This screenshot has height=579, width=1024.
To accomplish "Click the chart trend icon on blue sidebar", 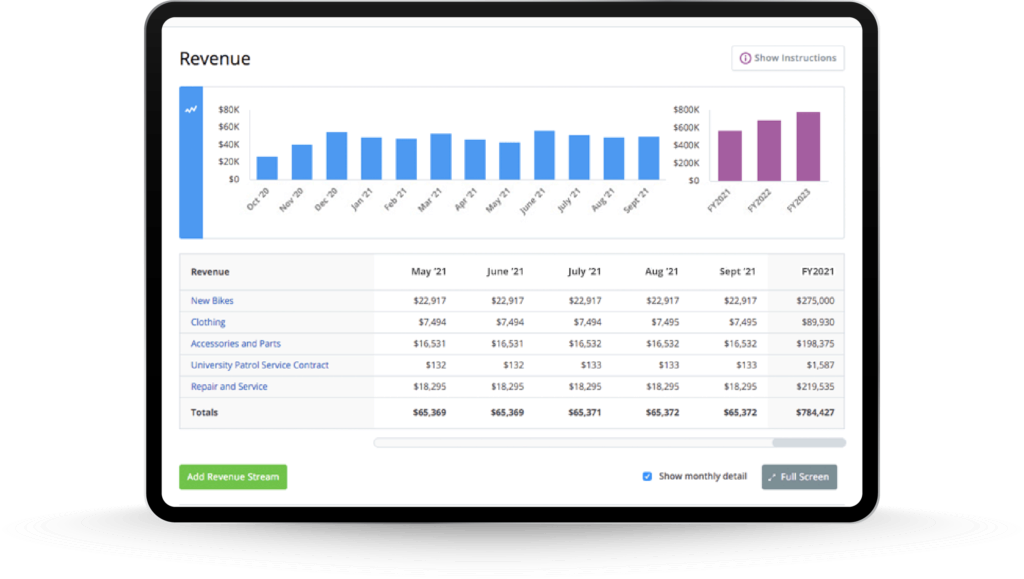I will [191, 110].
